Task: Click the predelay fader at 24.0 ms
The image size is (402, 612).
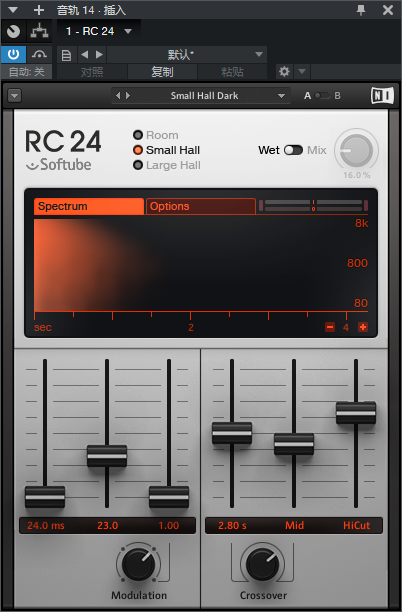Action: (45, 497)
